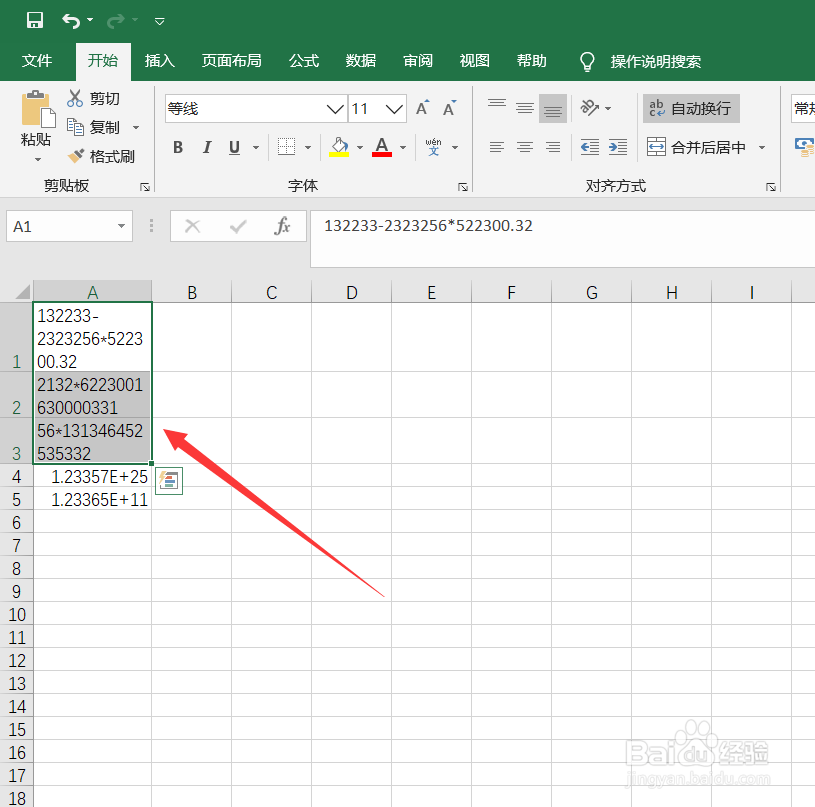Screen dimensions: 815x807
Task: Click the decrease indent icon
Action: [590, 148]
